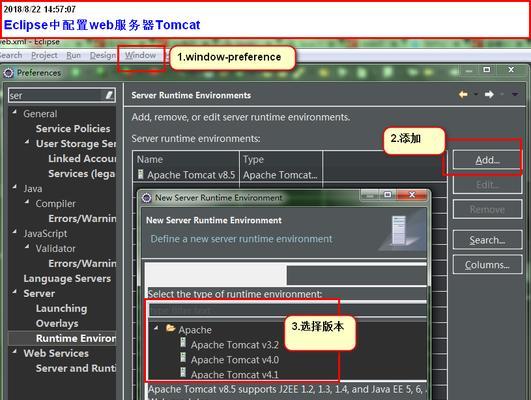
Task: Collapse the JavaScript tree node
Action: (x=15, y=231)
